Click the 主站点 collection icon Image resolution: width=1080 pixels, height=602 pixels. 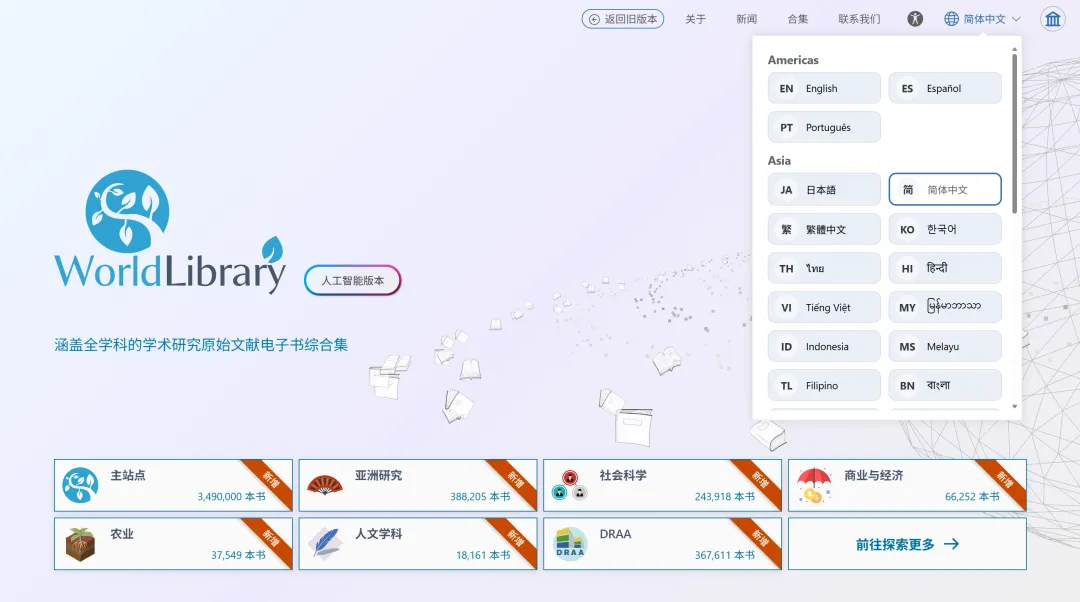click(80, 485)
